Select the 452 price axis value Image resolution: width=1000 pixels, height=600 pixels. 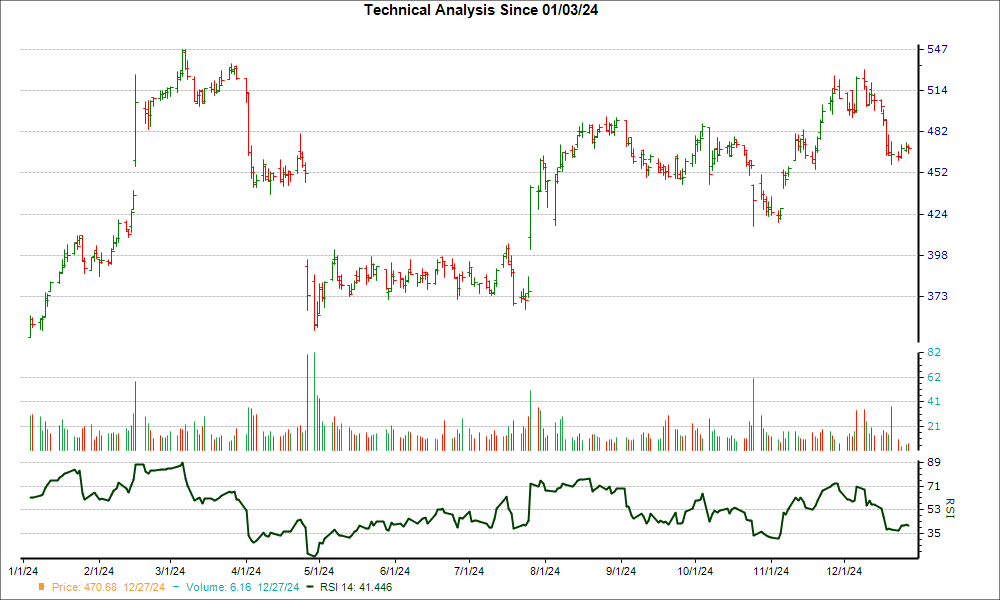936,172
